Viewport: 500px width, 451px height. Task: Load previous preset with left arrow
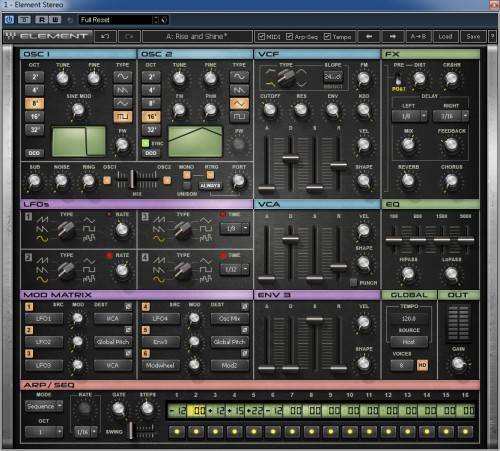click(369, 36)
